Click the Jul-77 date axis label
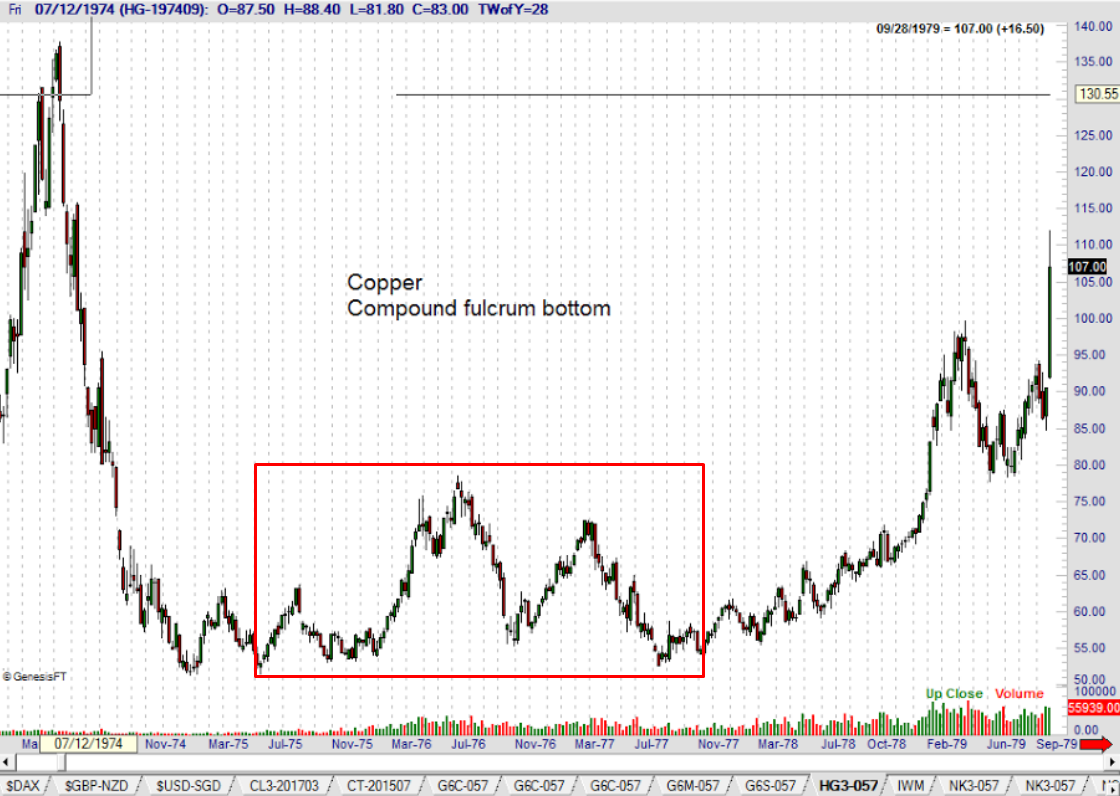This screenshot has height=796, width=1120. pos(651,744)
